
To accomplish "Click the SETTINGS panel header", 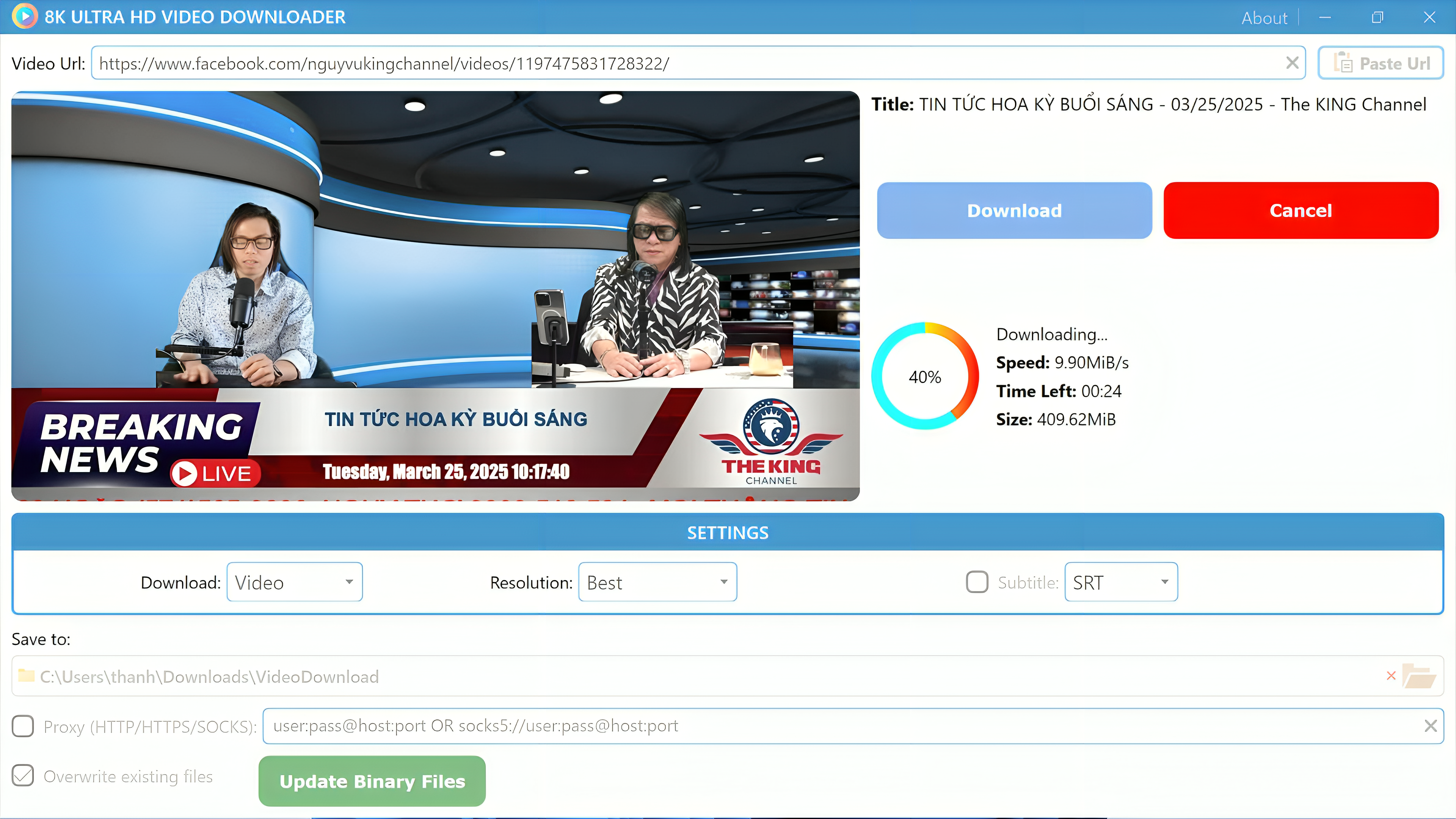I will click(x=728, y=532).
